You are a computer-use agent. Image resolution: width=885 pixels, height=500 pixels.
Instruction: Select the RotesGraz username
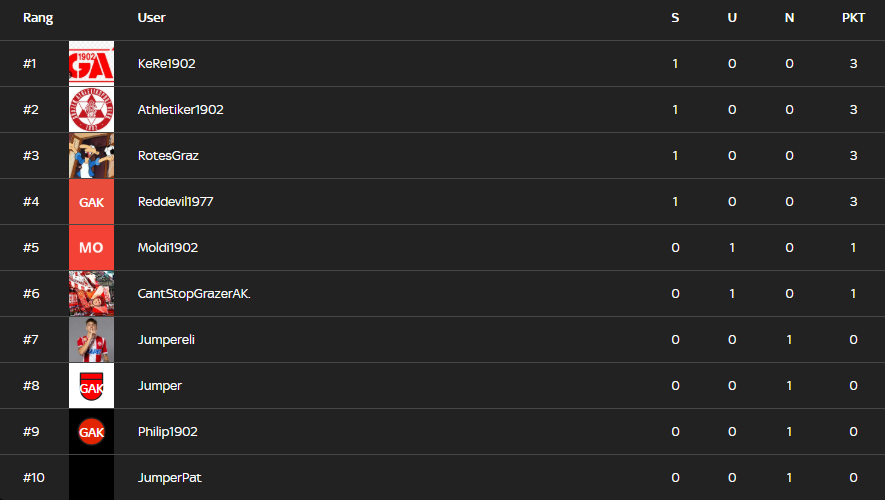point(168,156)
